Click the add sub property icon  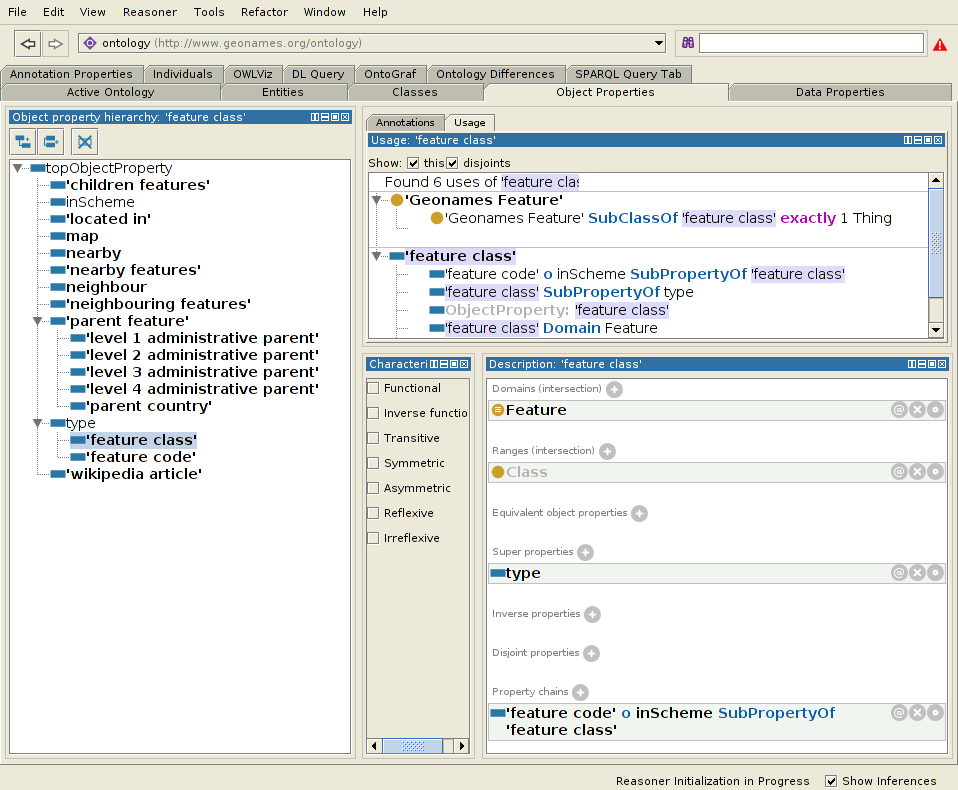coord(24,141)
